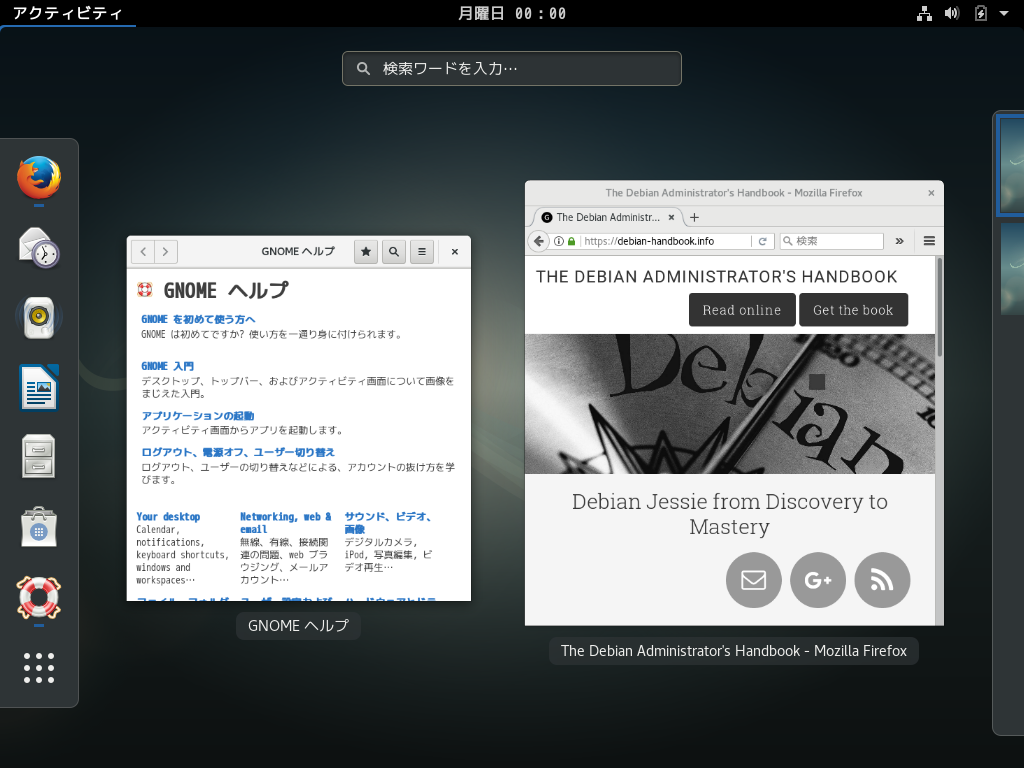Open the Help lifebuoy icon in the dock
The height and width of the screenshot is (768, 1024).
[38, 596]
